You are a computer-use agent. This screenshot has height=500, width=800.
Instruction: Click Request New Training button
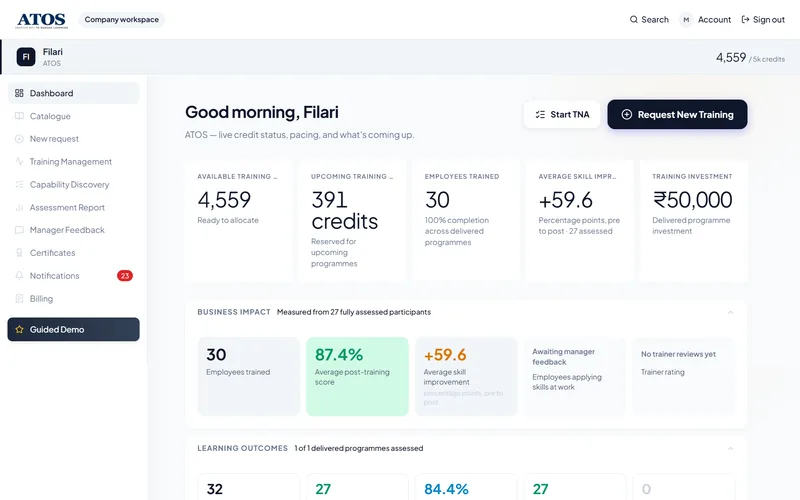click(677, 114)
